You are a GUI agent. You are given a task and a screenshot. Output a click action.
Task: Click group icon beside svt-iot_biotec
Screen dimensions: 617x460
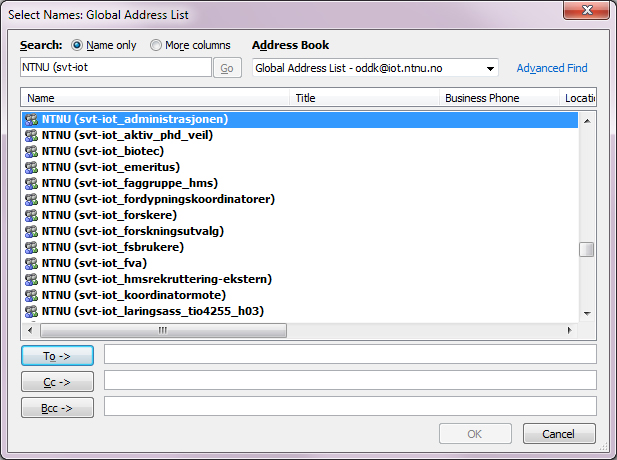point(31,151)
